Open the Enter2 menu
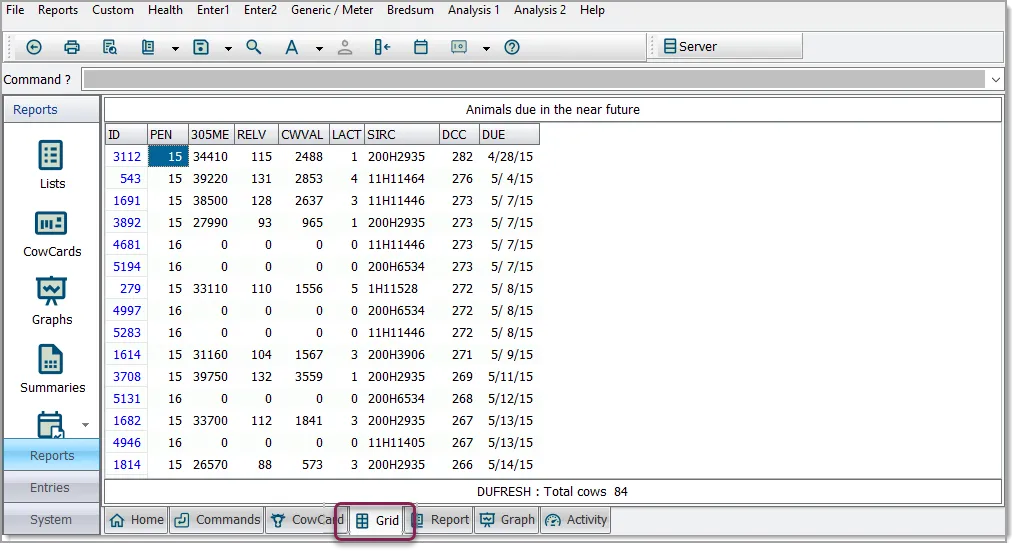 260,10
